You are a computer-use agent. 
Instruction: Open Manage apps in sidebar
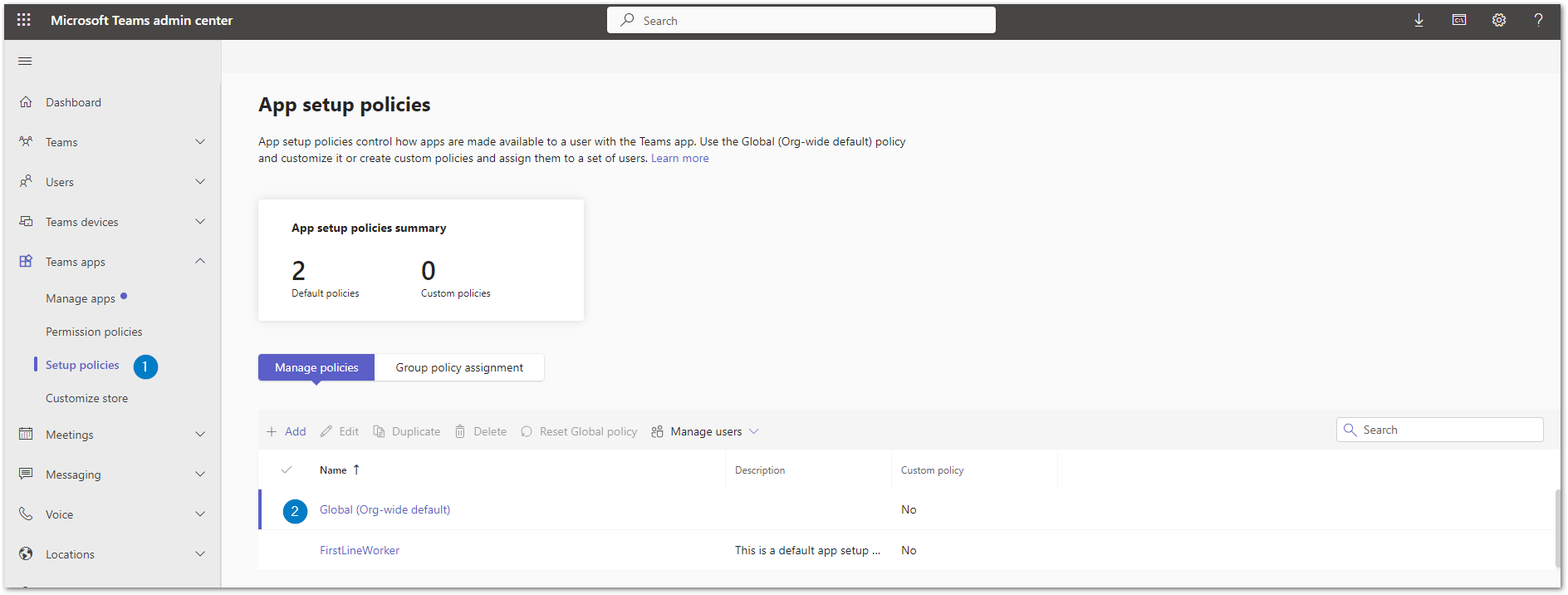coord(81,298)
